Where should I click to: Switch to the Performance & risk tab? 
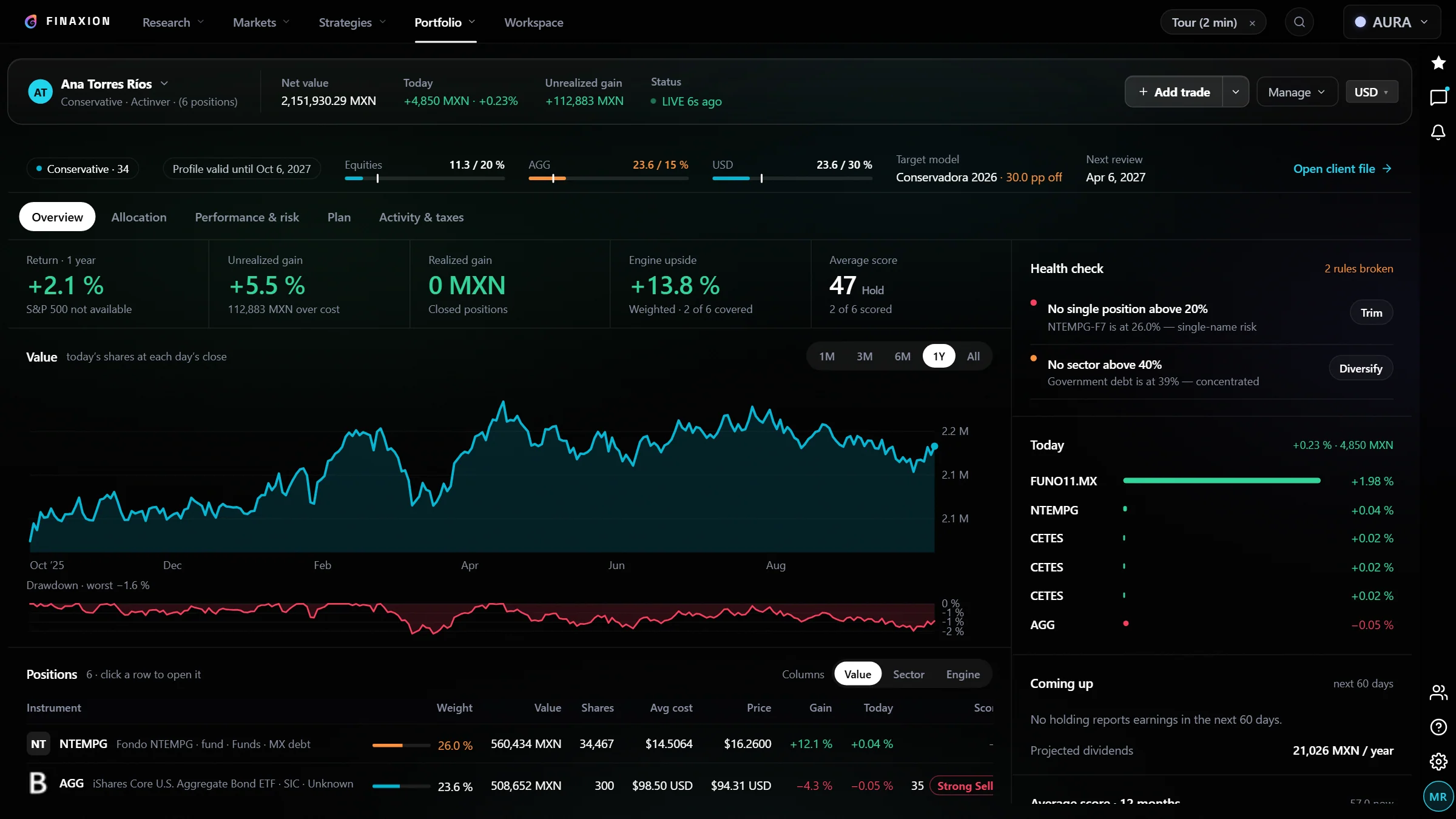(x=247, y=217)
